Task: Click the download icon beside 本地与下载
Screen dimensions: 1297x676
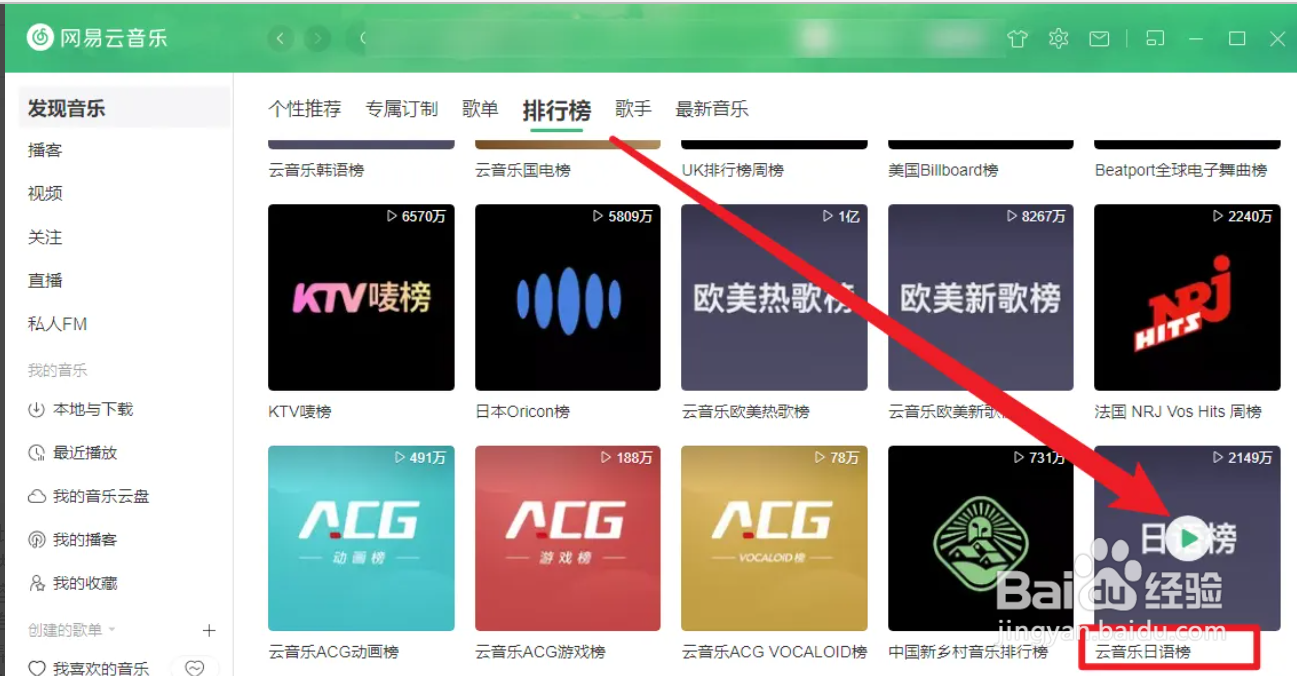Action: pyautogui.click(x=37, y=410)
